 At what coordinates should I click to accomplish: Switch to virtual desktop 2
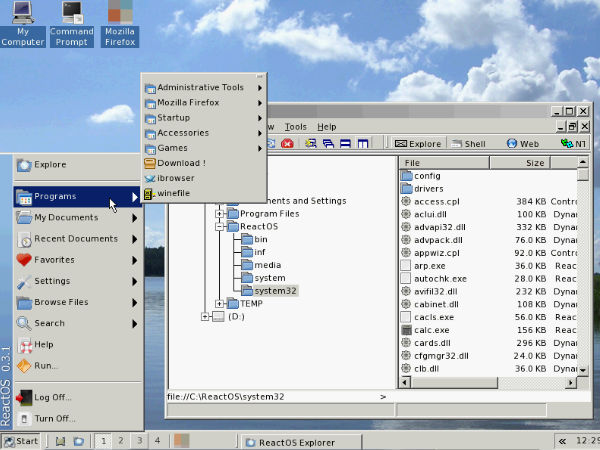pos(120,440)
